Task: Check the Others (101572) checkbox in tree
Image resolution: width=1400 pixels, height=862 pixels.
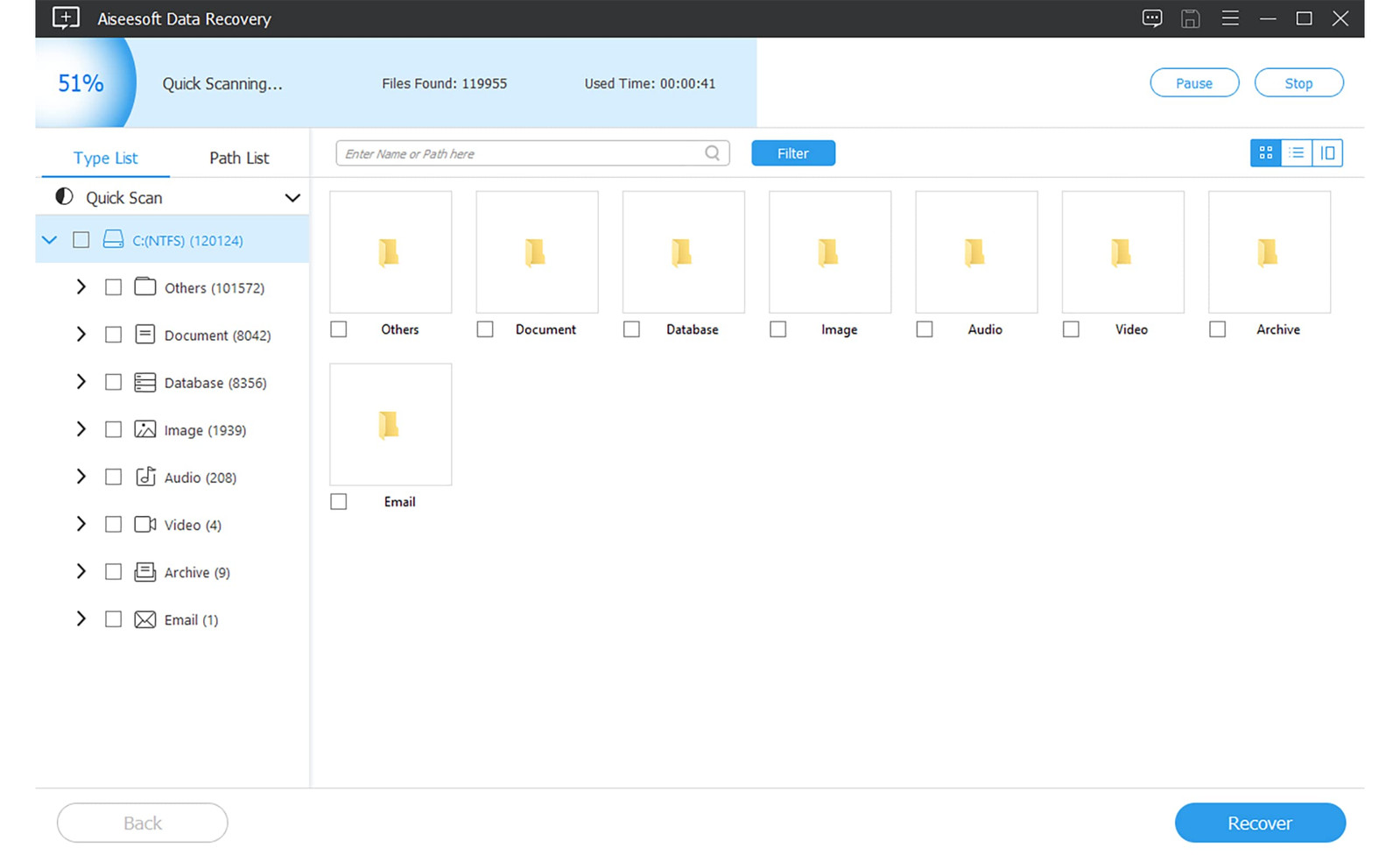Action: click(x=113, y=286)
